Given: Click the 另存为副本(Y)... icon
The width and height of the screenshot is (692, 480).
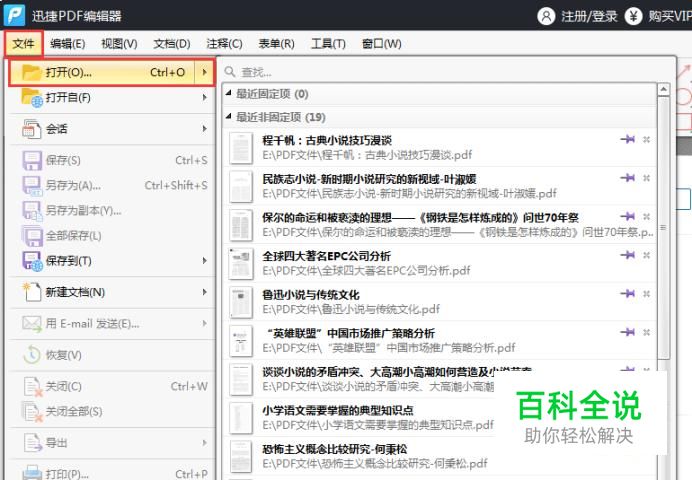Looking at the screenshot, I should (32, 211).
